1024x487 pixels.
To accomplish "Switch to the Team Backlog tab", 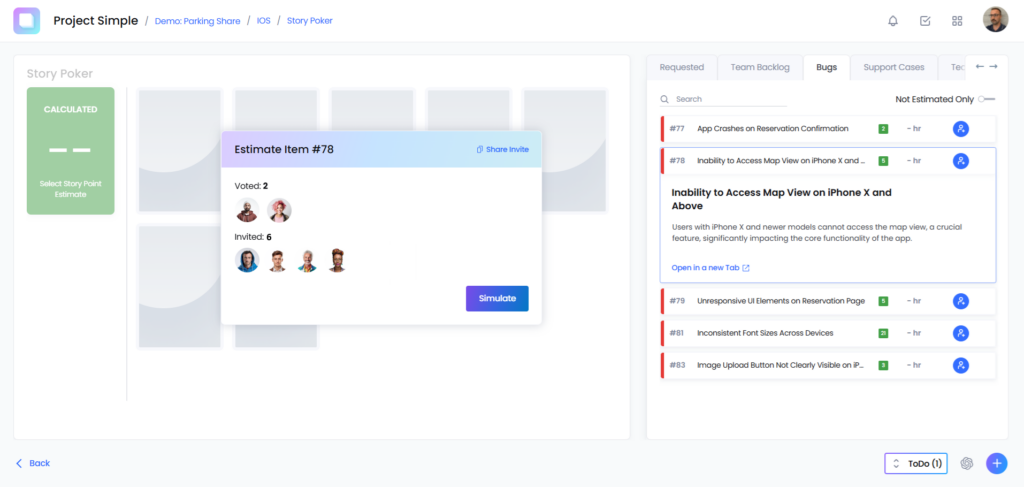I will pos(759,67).
